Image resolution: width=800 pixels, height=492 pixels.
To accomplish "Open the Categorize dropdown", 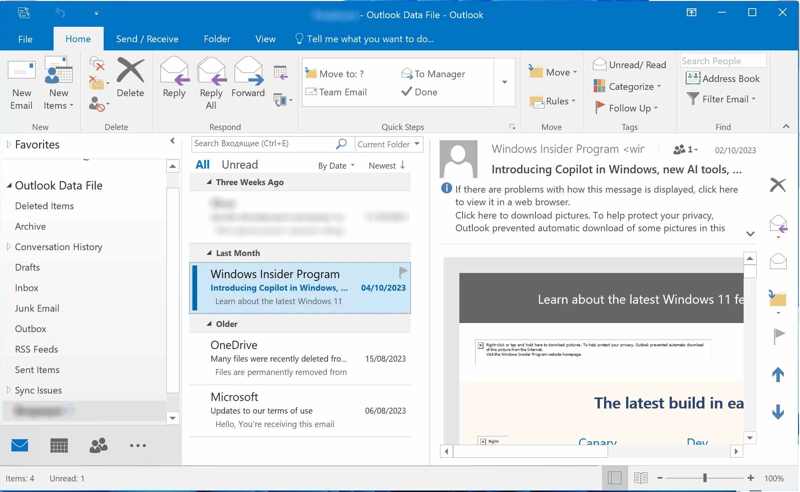I will tap(627, 87).
